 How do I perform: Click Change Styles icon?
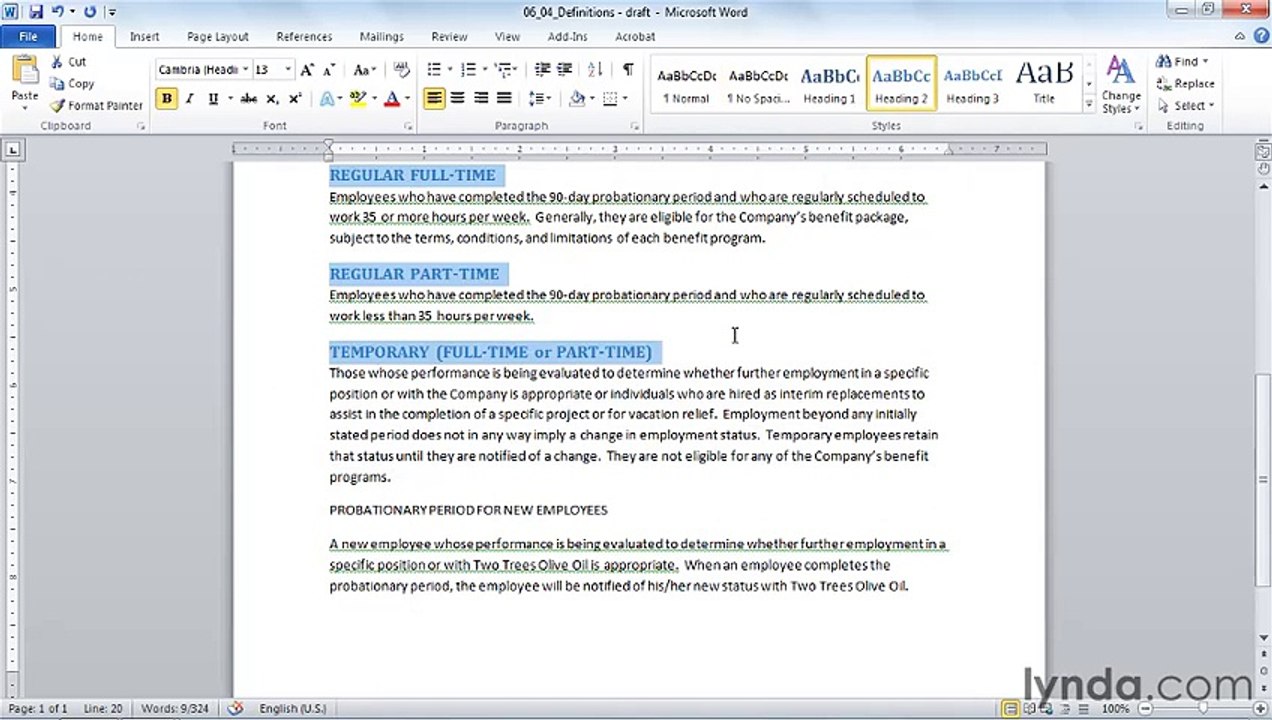pos(1121,86)
